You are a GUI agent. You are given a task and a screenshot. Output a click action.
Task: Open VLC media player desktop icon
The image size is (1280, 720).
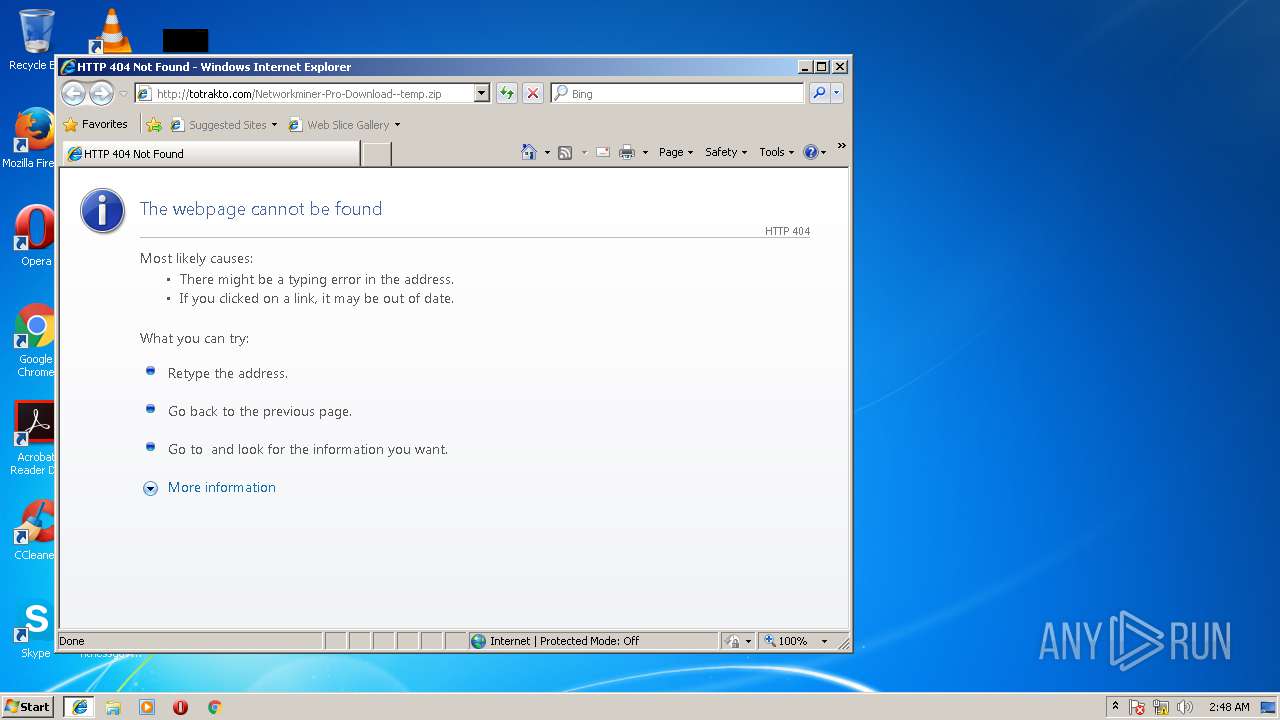pos(112,30)
